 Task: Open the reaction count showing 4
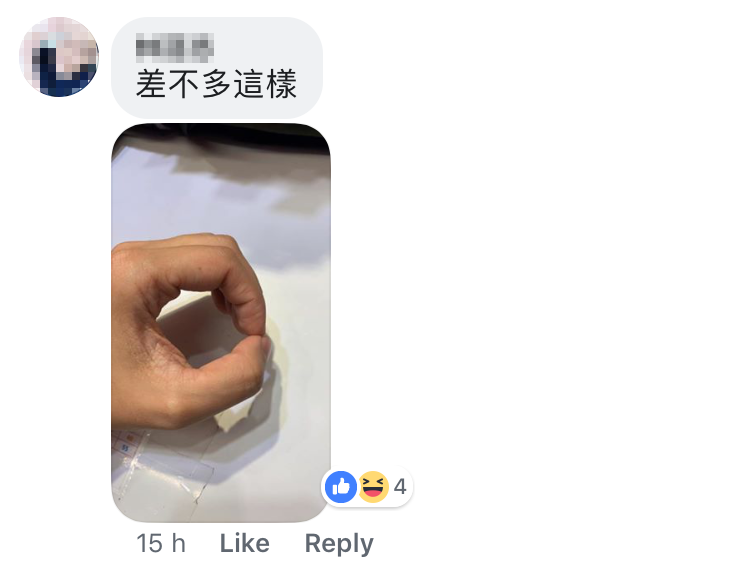(400, 487)
